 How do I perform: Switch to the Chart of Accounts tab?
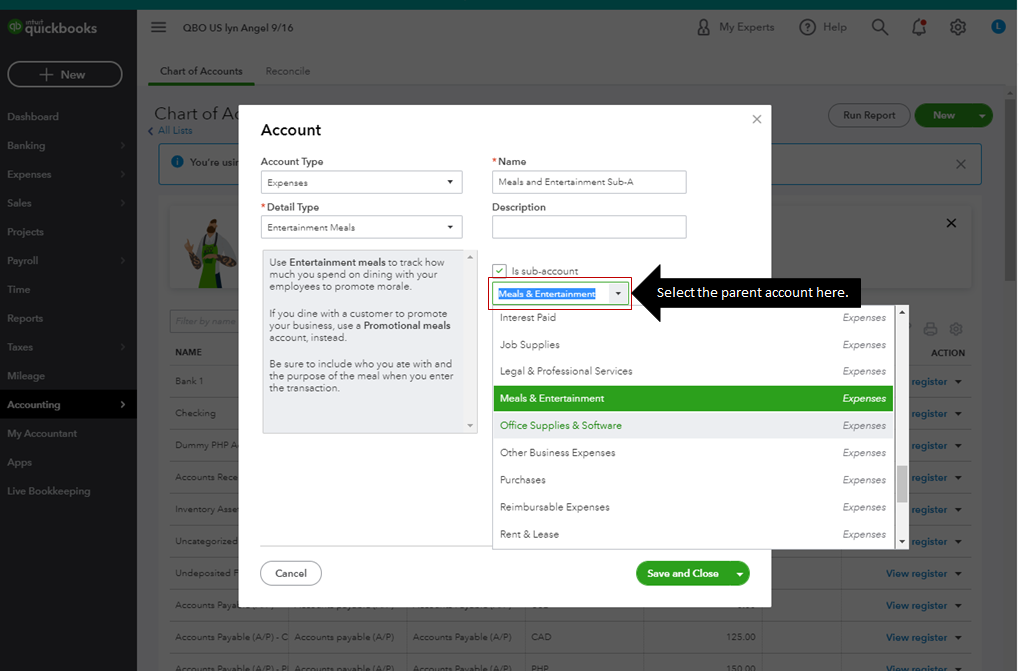point(201,71)
